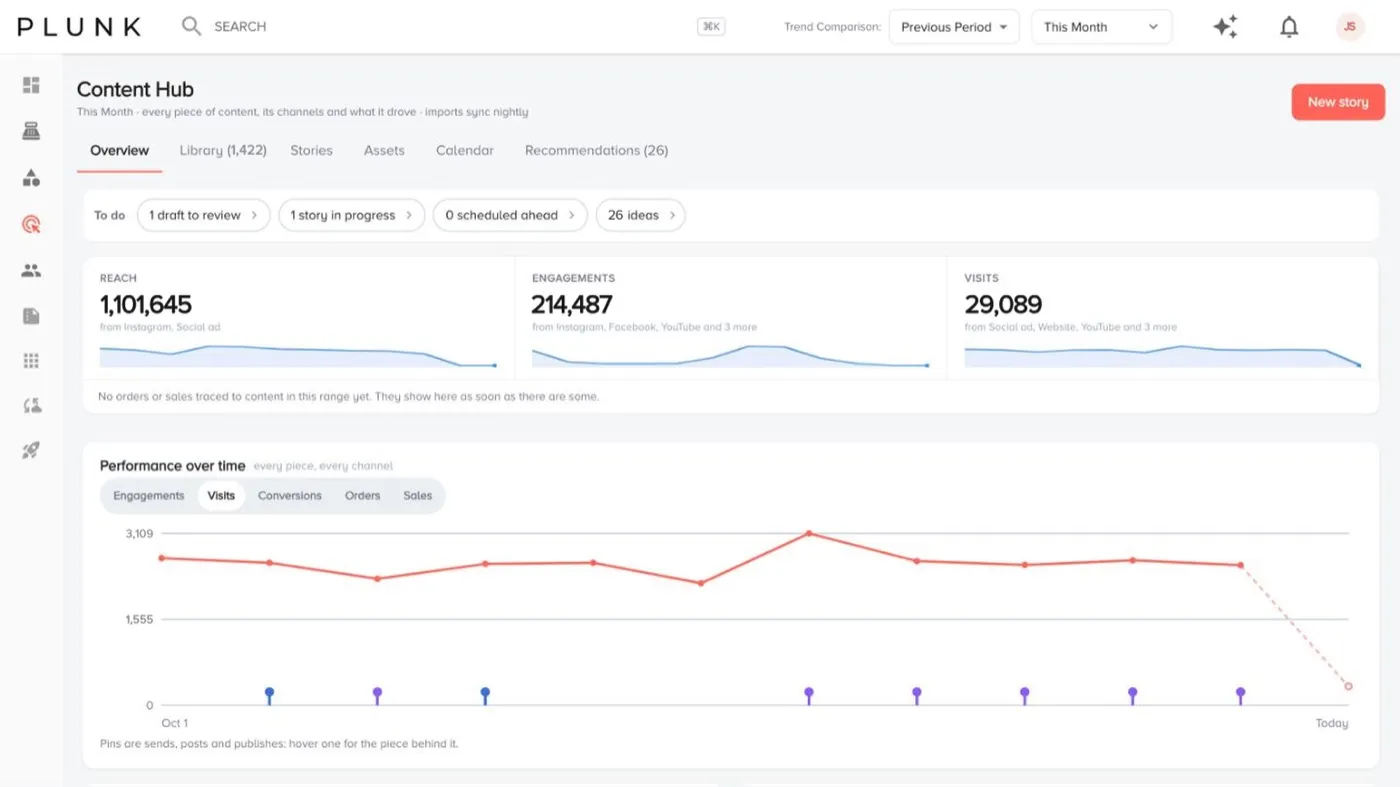Click the ⌘K shortcut badge
Image resolution: width=1400 pixels, height=787 pixels.
(x=711, y=27)
